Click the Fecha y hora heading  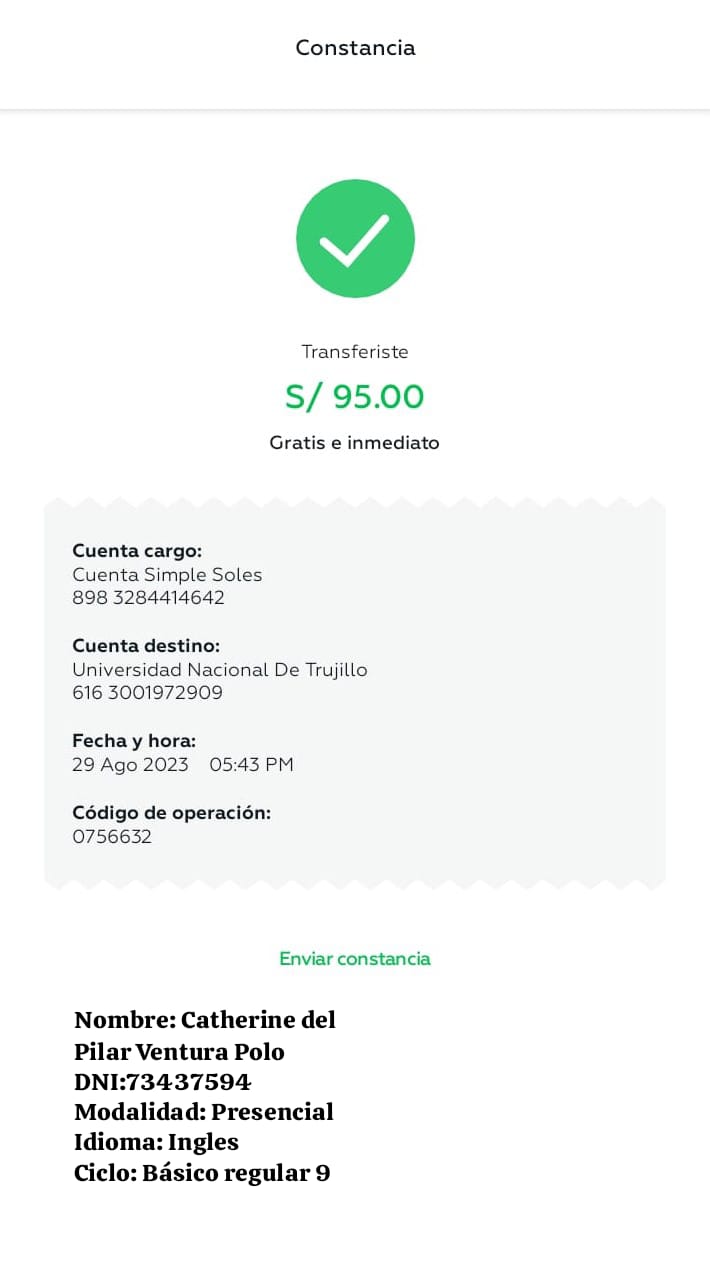pyautogui.click(x=134, y=741)
